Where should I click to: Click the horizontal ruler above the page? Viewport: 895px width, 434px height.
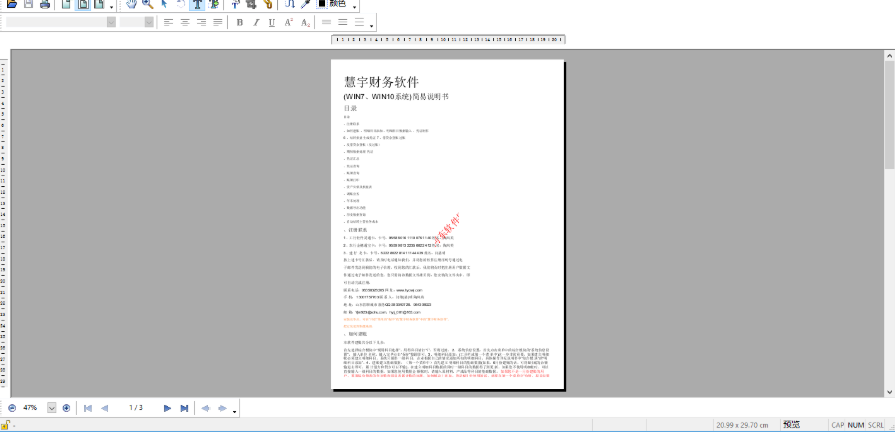click(448, 39)
